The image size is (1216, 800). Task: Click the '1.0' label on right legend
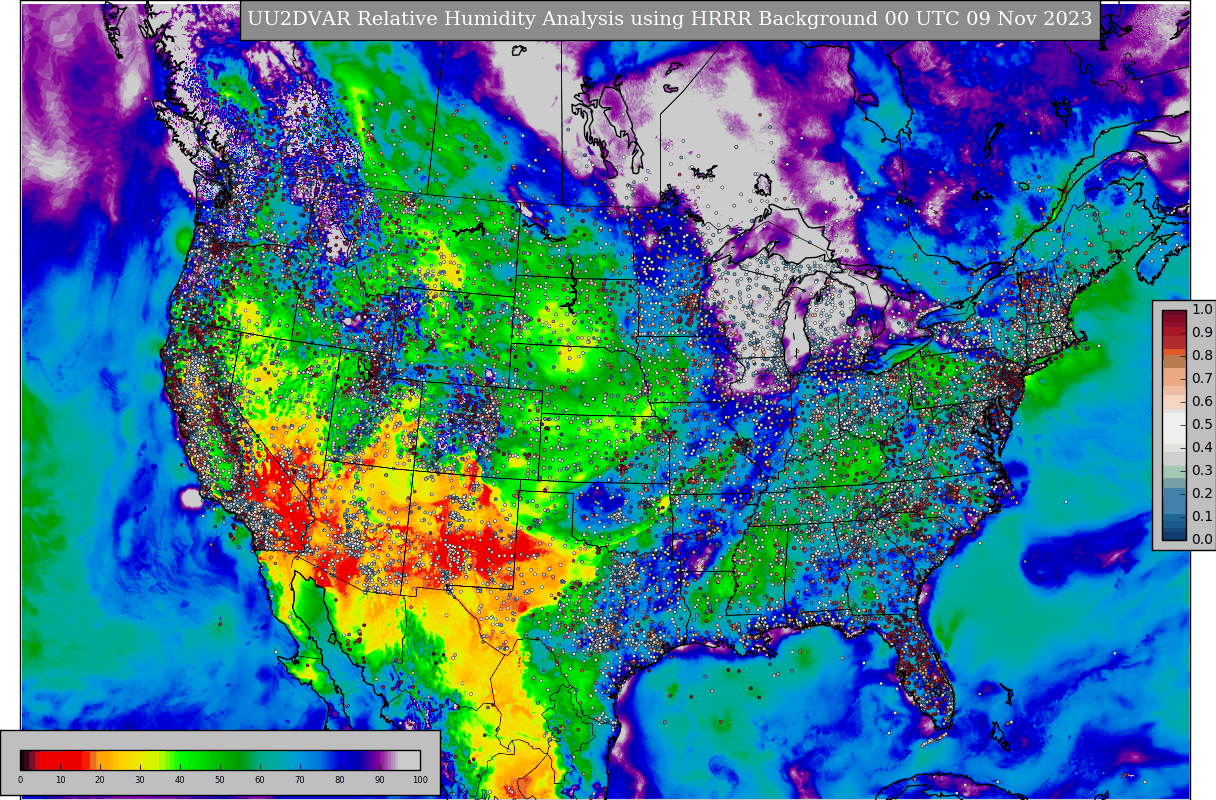pos(1202,310)
